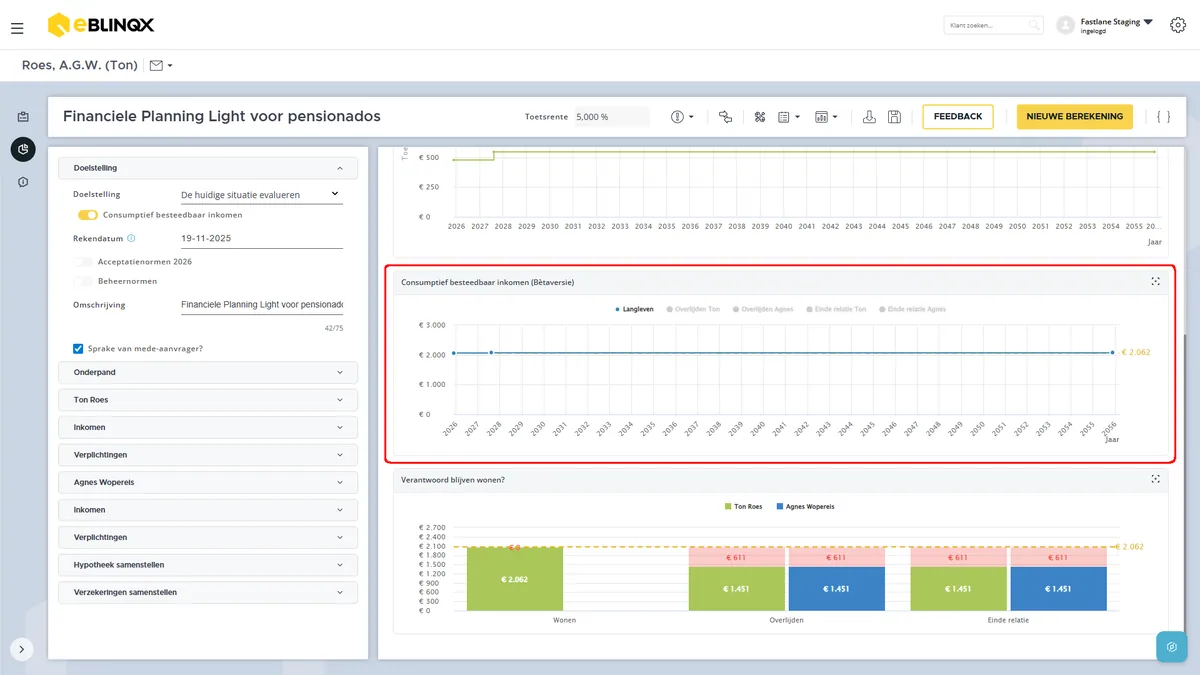Open the settings gear icon
1200x675 pixels.
point(1178,25)
